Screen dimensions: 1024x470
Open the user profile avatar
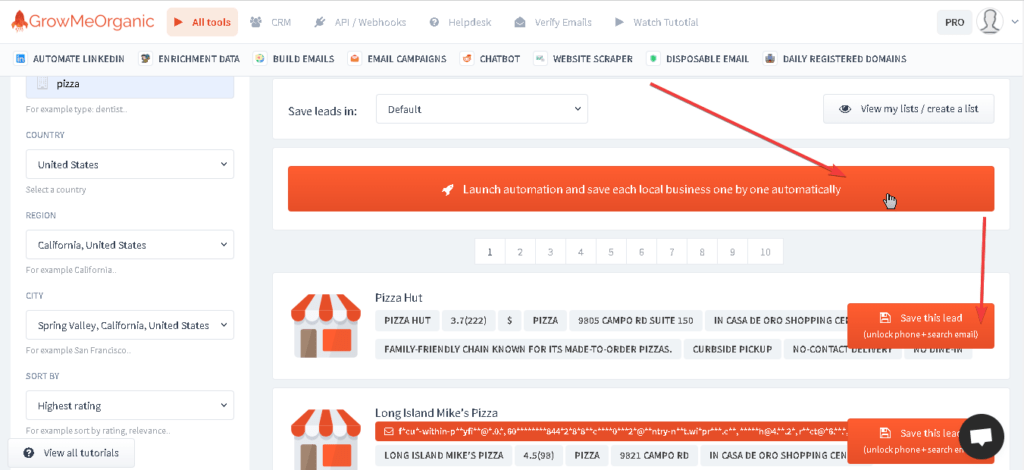pyautogui.click(x=990, y=22)
